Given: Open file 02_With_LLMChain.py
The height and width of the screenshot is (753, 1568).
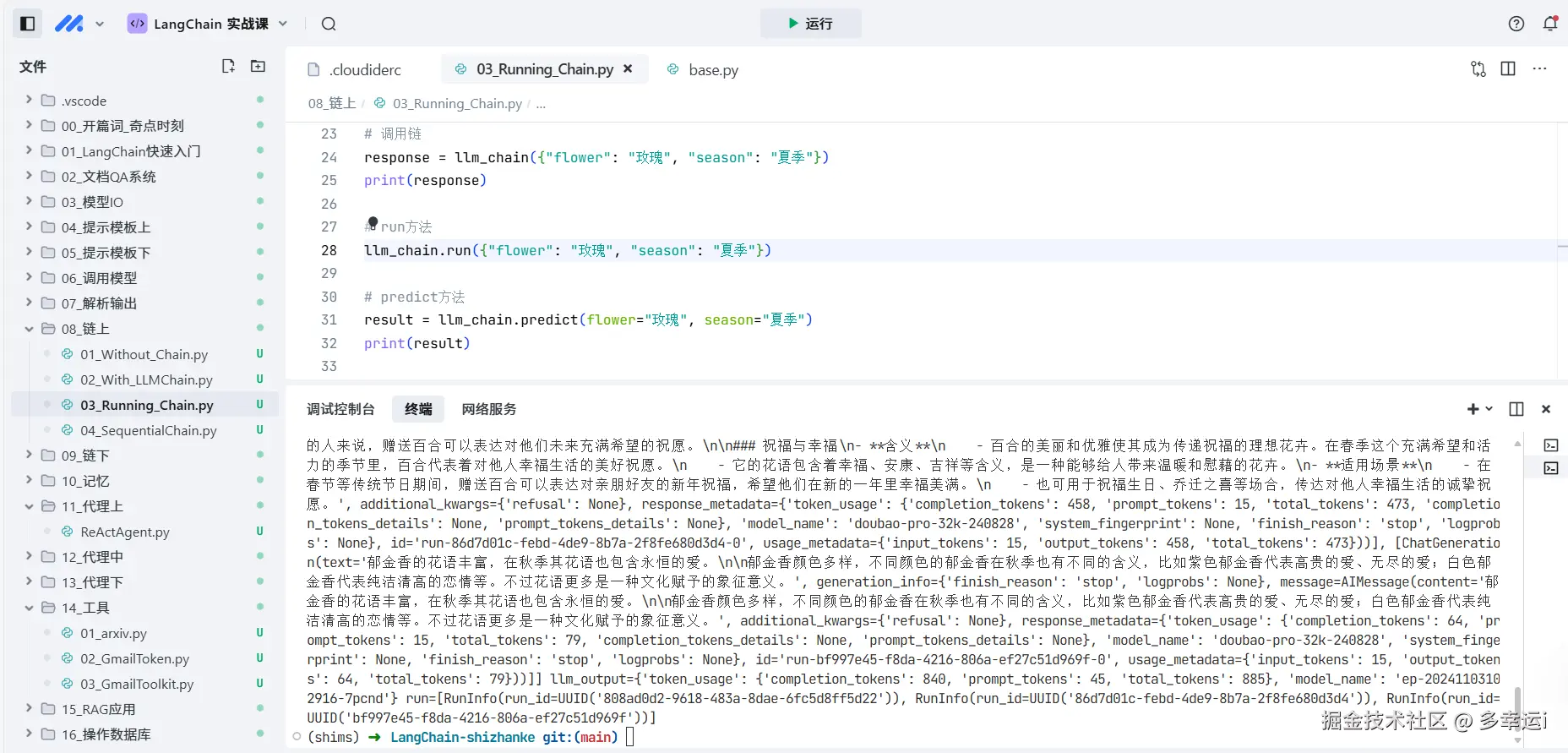Looking at the screenshot, I should point(145,379).
